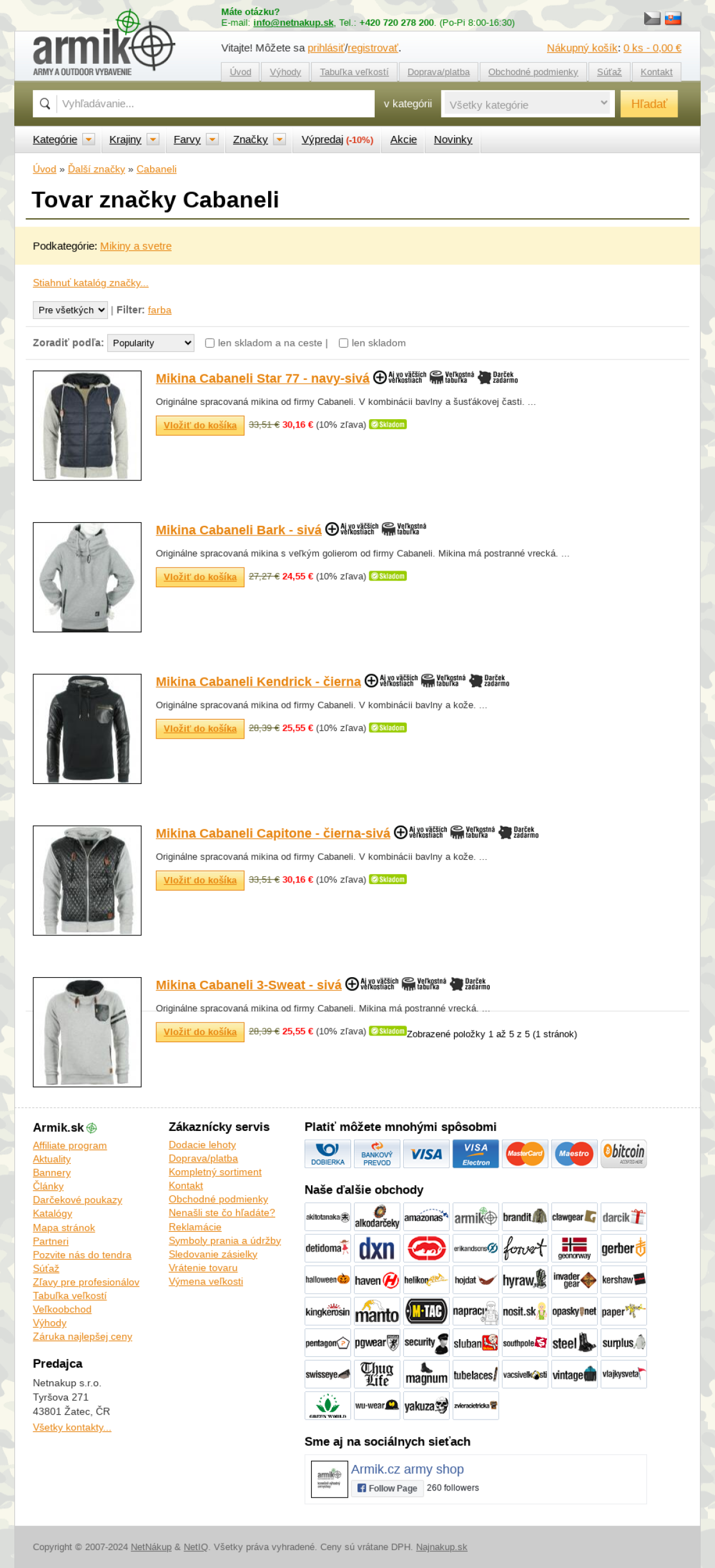
Task: Click the search magnifier icon
Action: [45, 104]
